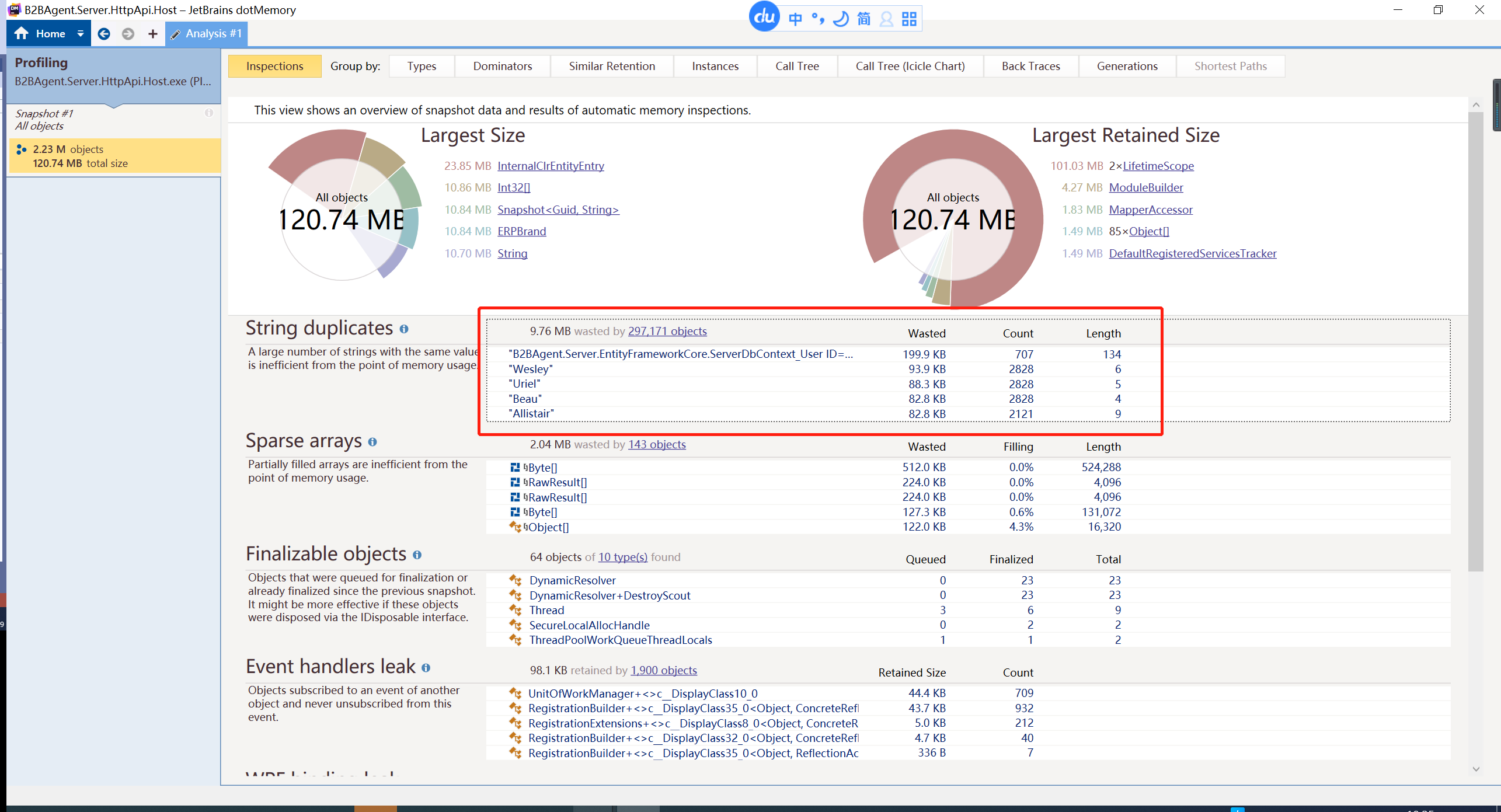This screenshot has height=812, width=1501.
Task: Click the forward navigation arrow icon
Action: pos(128,34)
